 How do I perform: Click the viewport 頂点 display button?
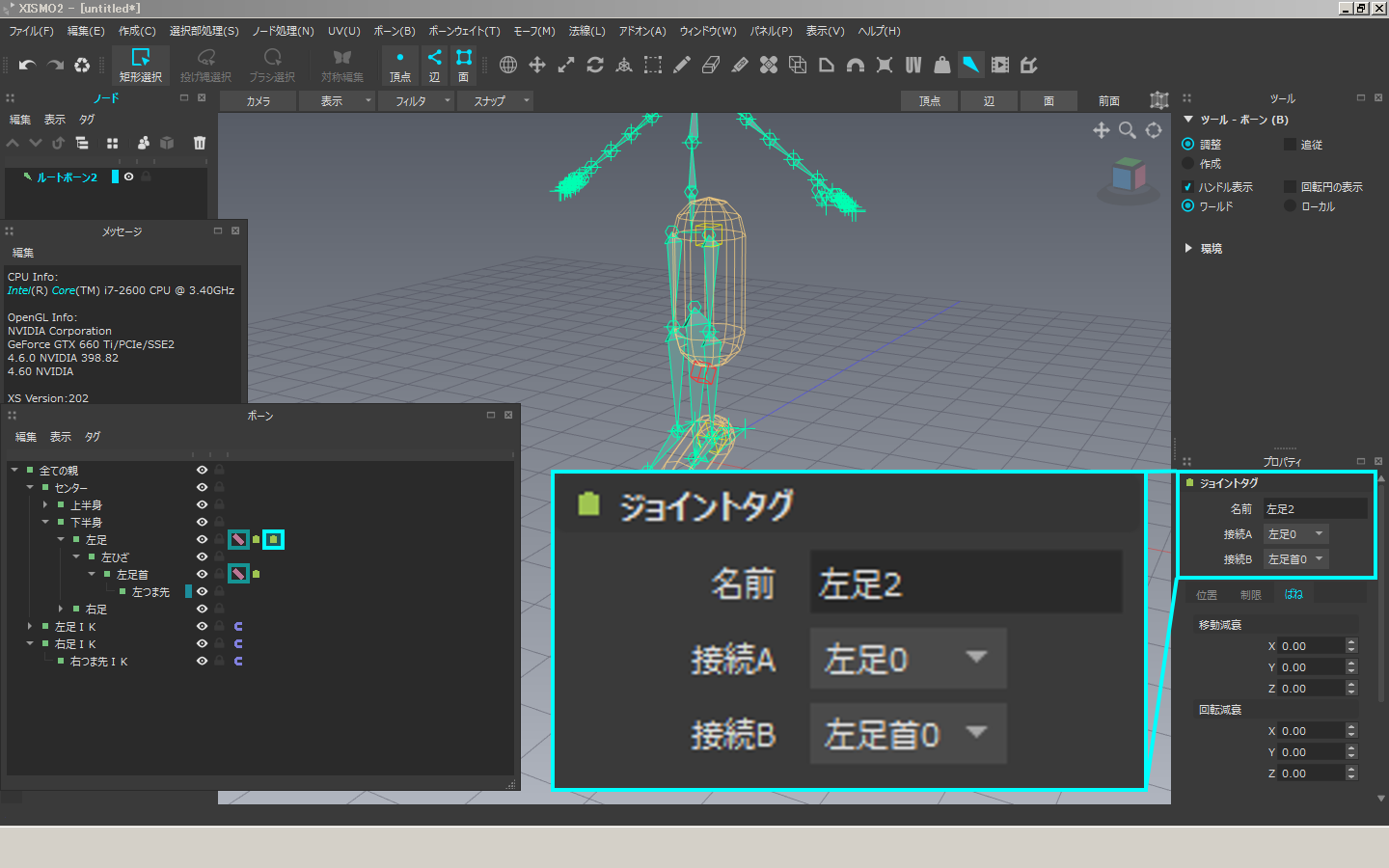tap(929, 100)
